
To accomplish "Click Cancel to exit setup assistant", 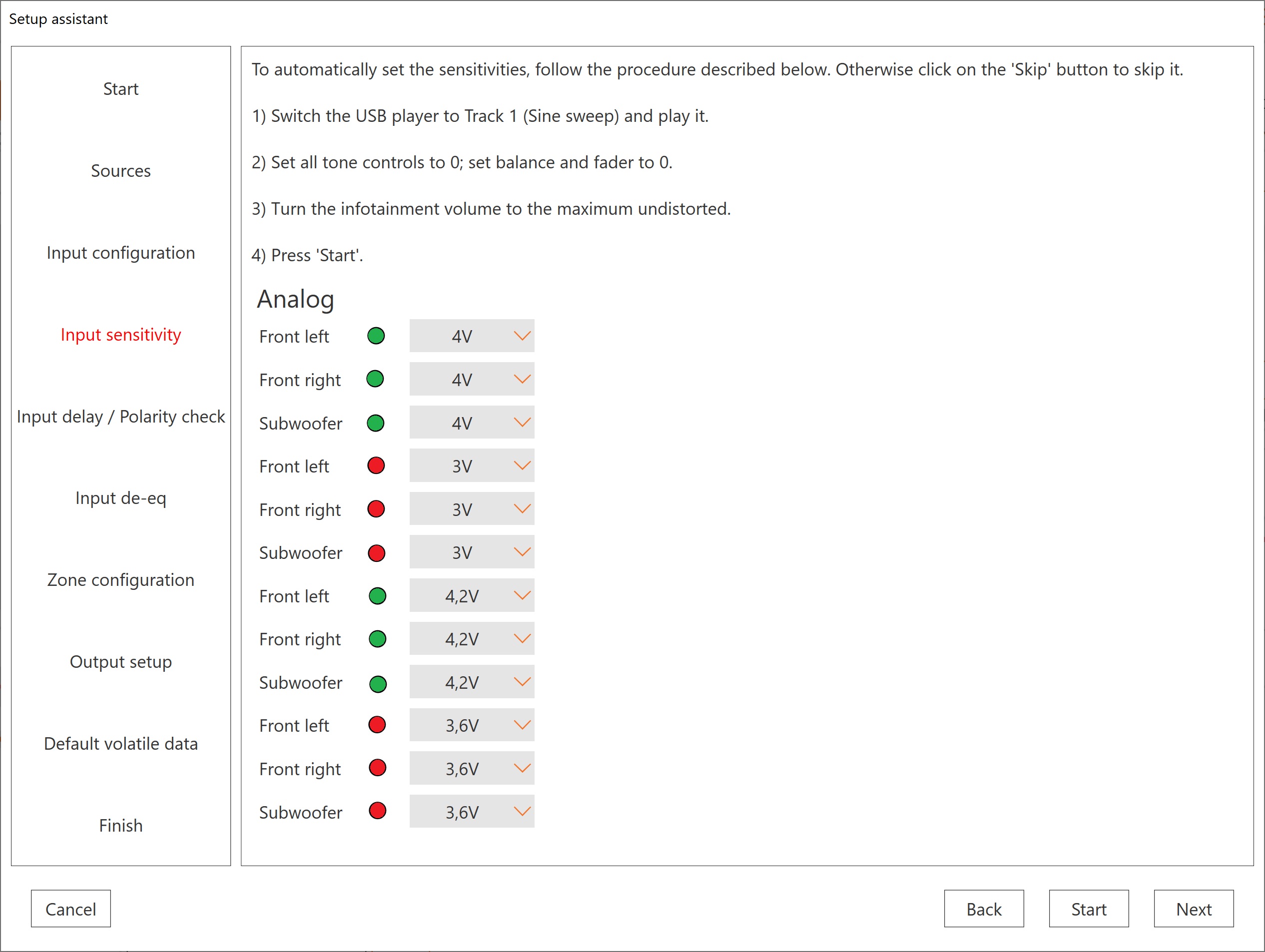I will (71, 909).
